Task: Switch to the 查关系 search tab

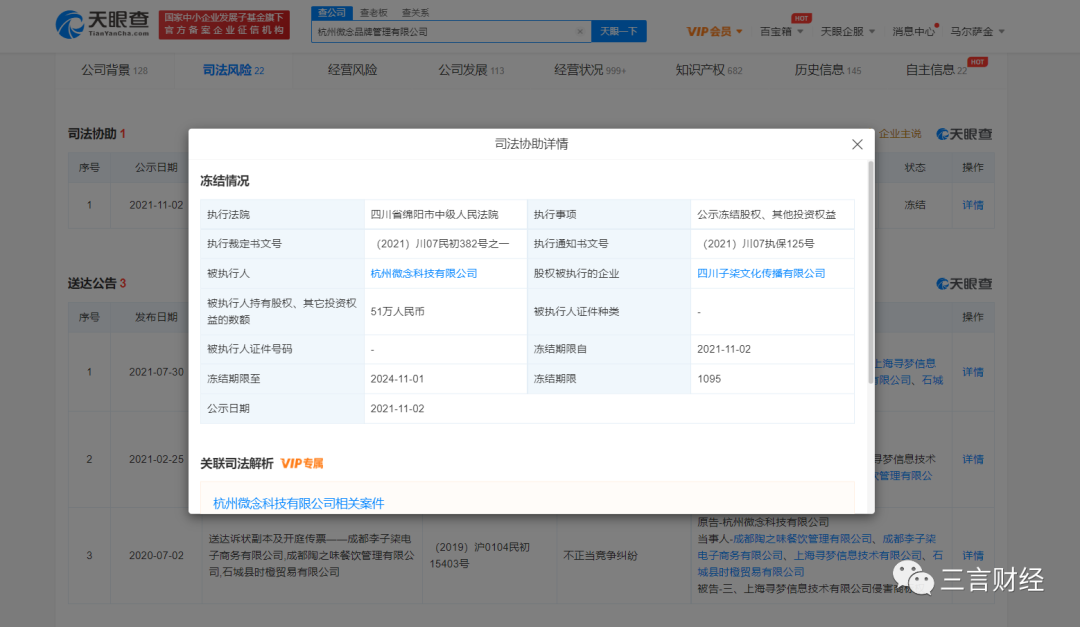Action: click(415, 13)
